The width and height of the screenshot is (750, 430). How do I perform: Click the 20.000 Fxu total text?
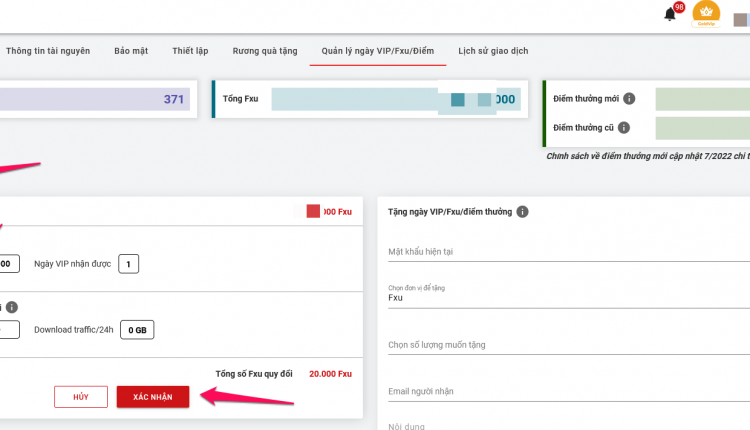point(331,374)
